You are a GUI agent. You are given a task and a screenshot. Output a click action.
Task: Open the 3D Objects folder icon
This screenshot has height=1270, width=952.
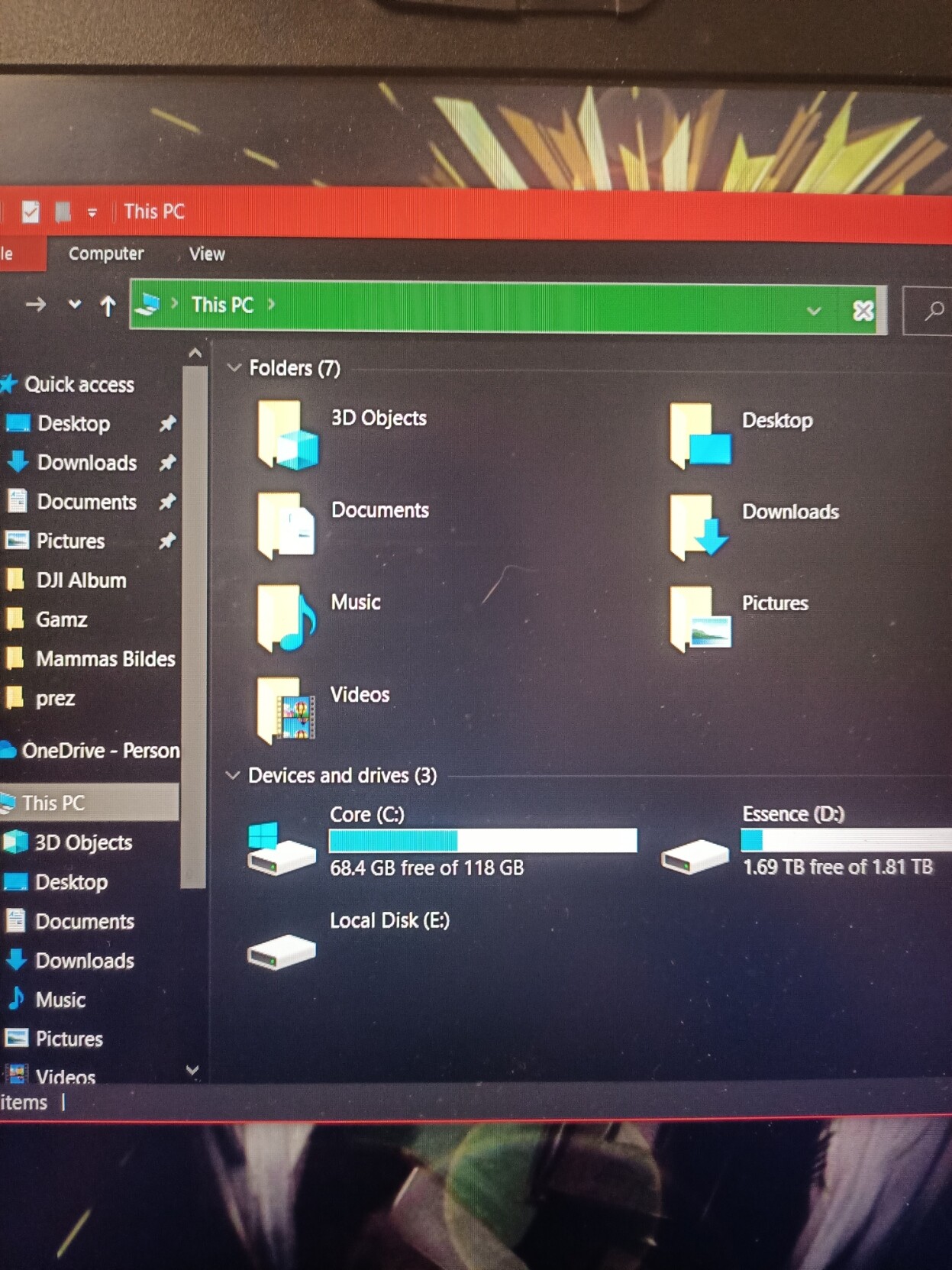tap(287, 435)
